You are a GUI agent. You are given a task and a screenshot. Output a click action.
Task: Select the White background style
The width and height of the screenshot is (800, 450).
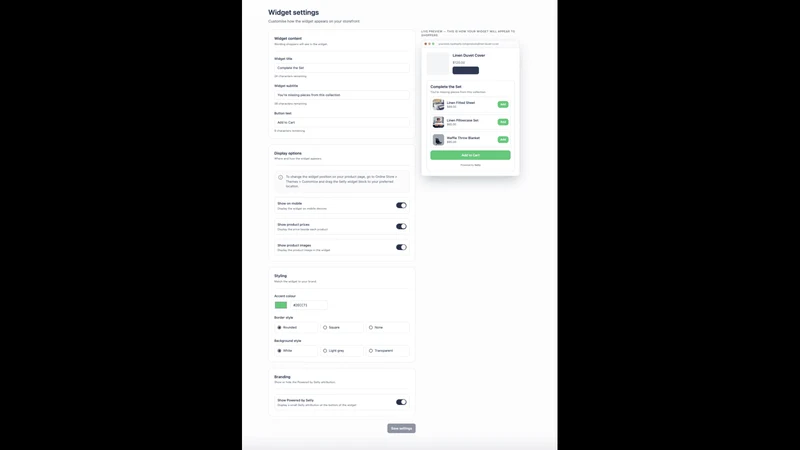point(296,351)
